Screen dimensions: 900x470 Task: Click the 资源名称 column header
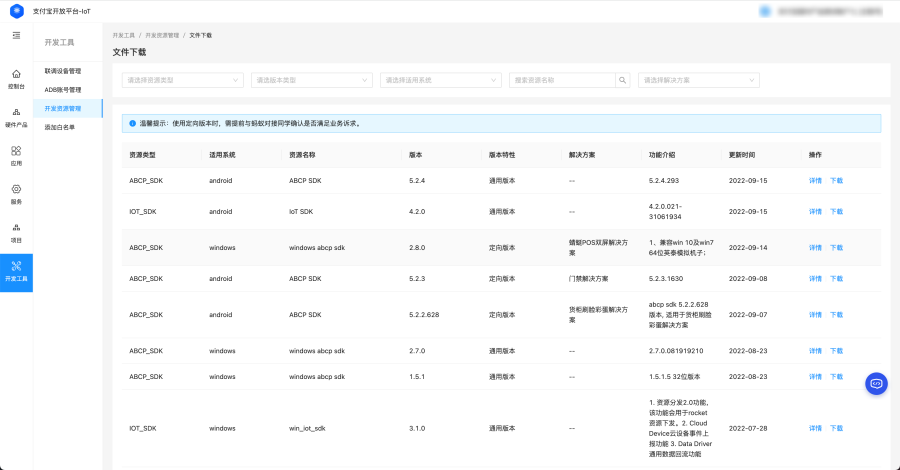[x=302, y=155]
